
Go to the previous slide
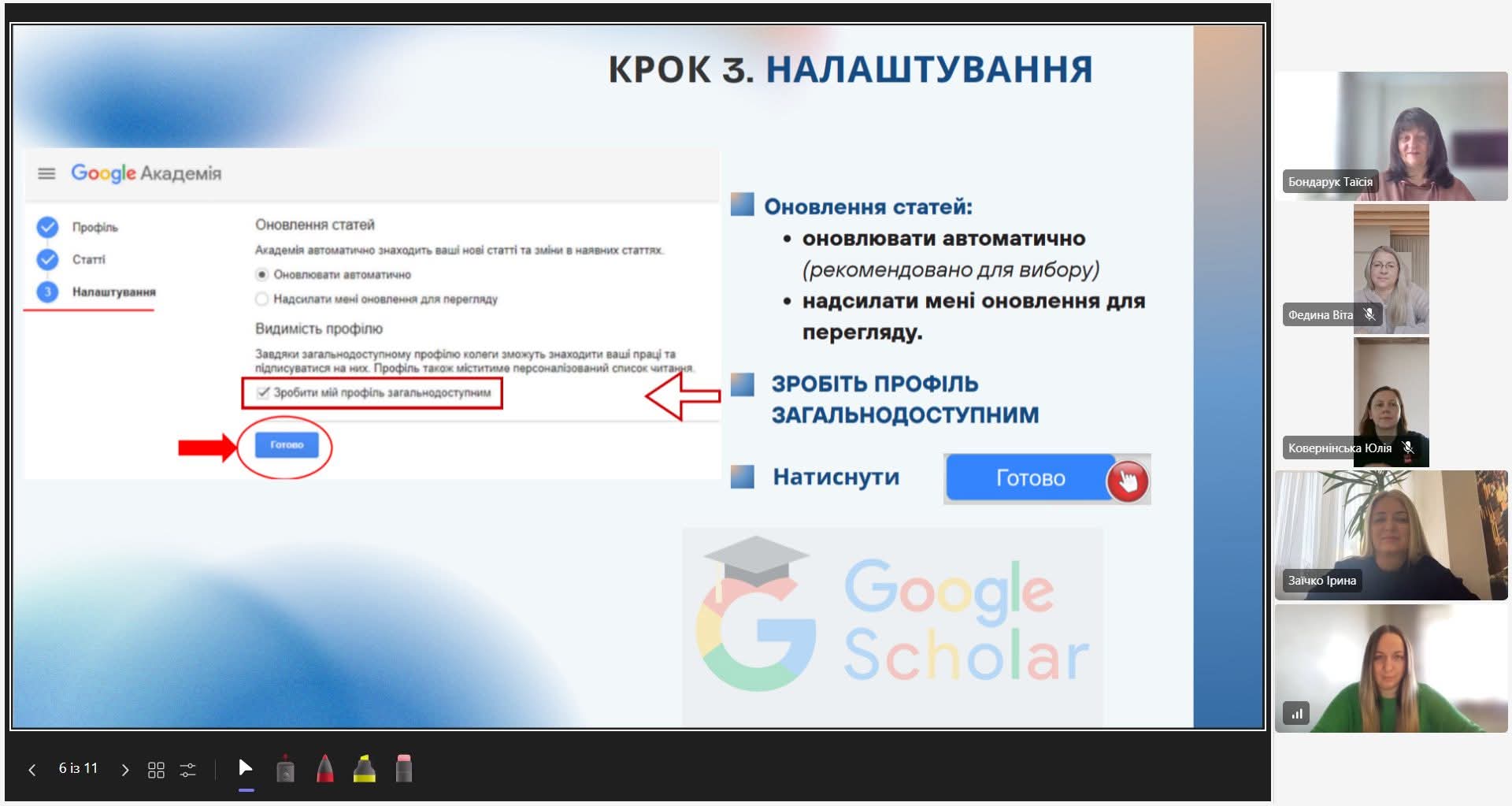point(32,770)
